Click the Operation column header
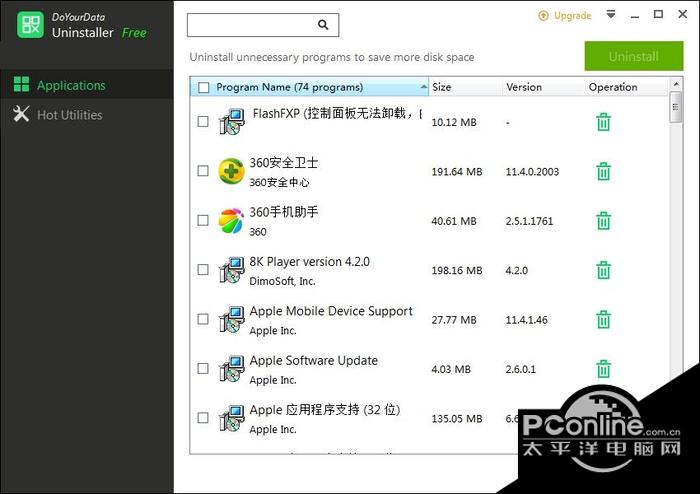 point(627,87)
